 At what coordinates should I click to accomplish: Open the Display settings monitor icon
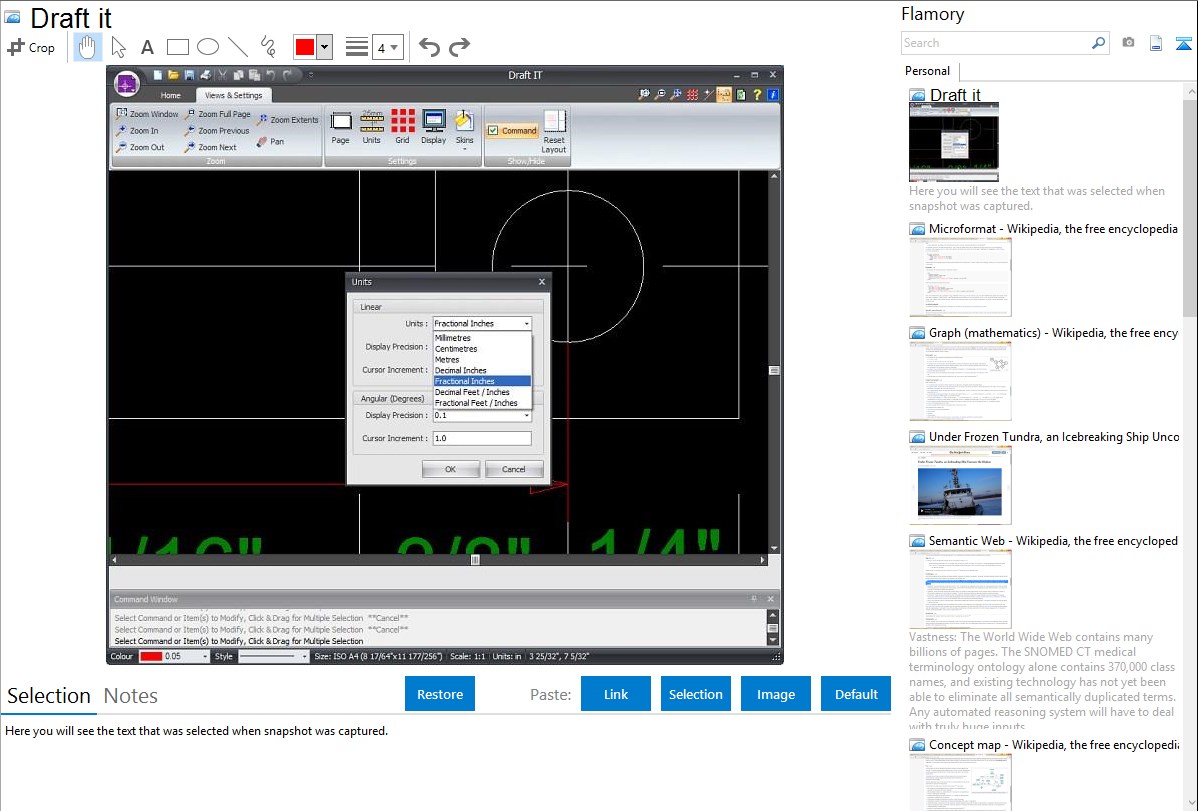click(433, 128)
